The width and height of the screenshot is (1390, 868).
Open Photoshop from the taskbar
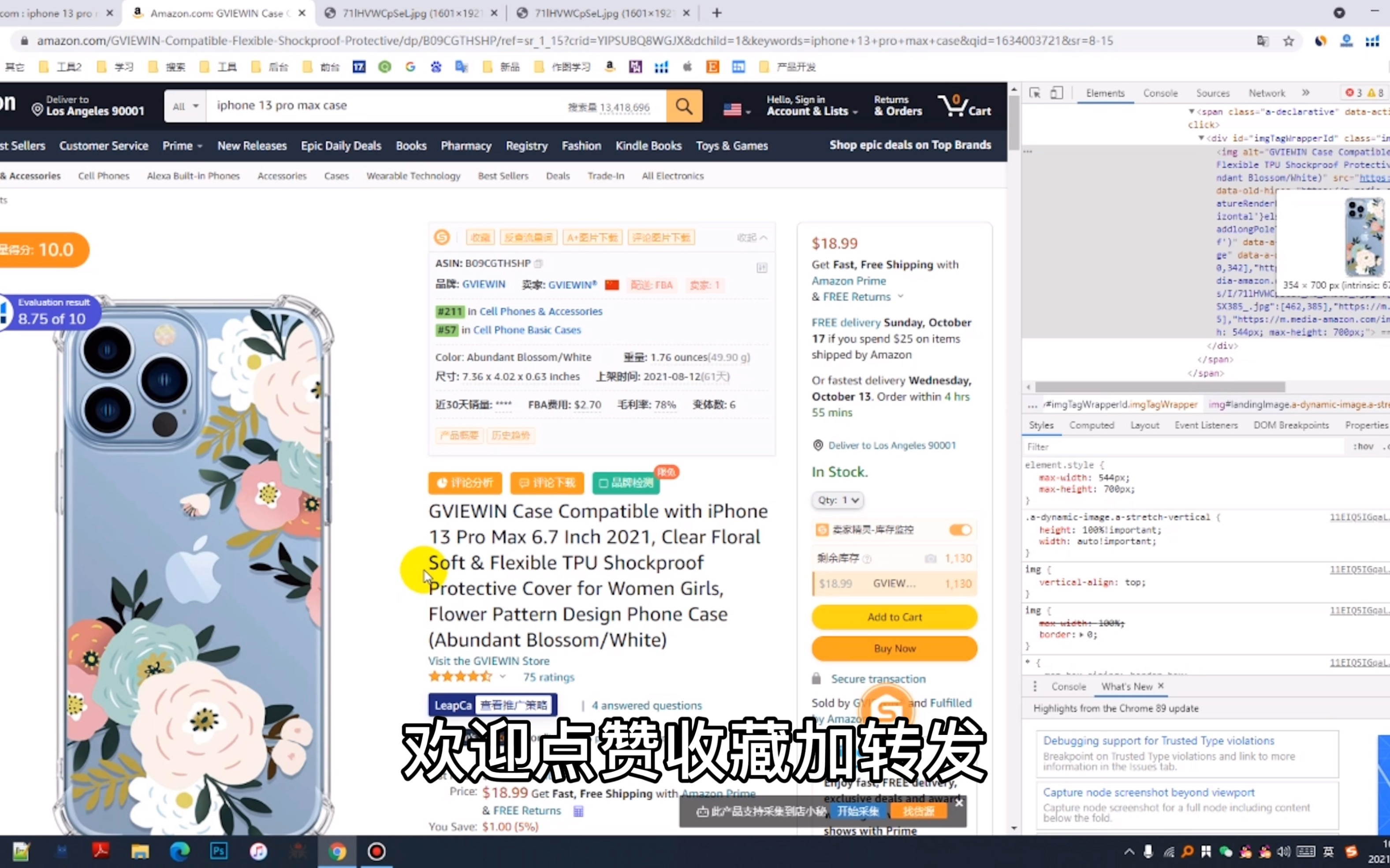[x=219, y=851]
